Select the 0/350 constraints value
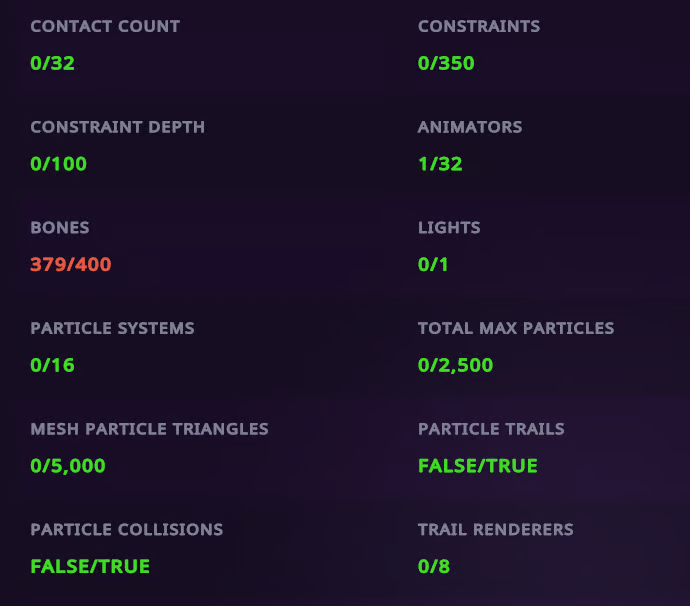690x606 pixels. [x=446, y=63]
